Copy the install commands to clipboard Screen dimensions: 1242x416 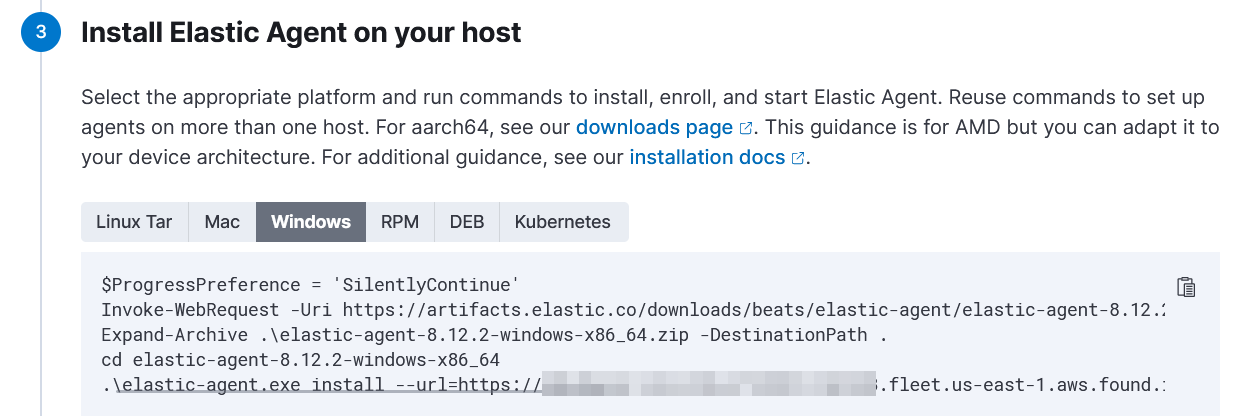1186,287
